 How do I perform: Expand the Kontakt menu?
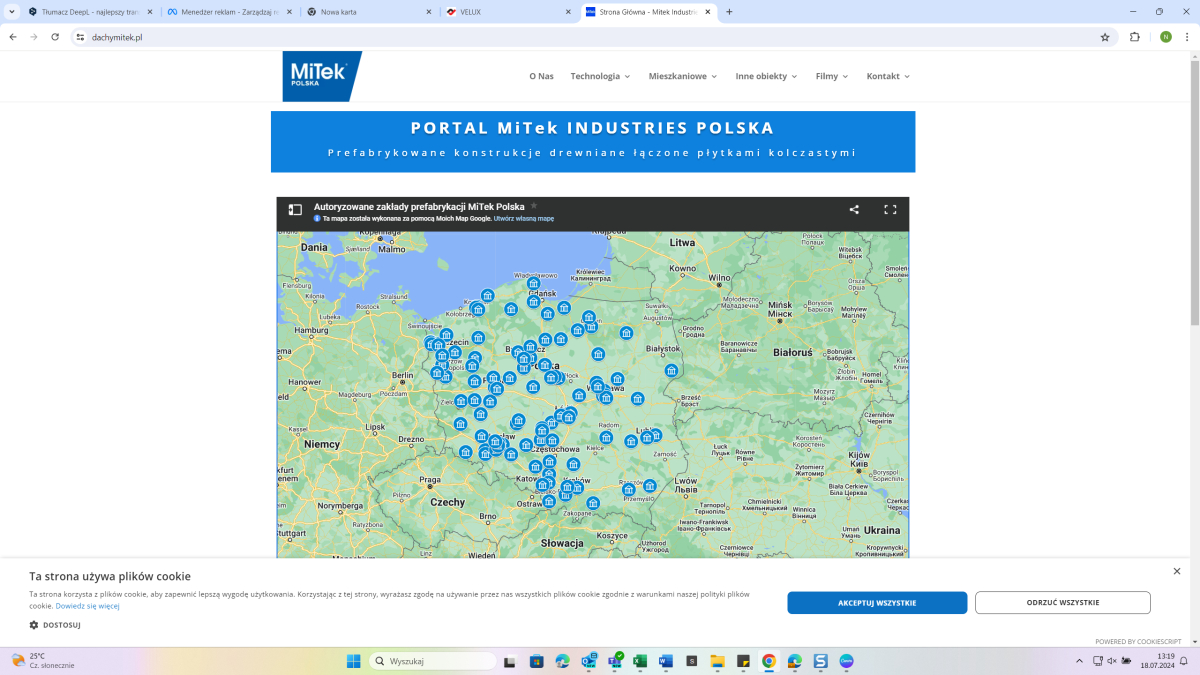coord(889,76)
